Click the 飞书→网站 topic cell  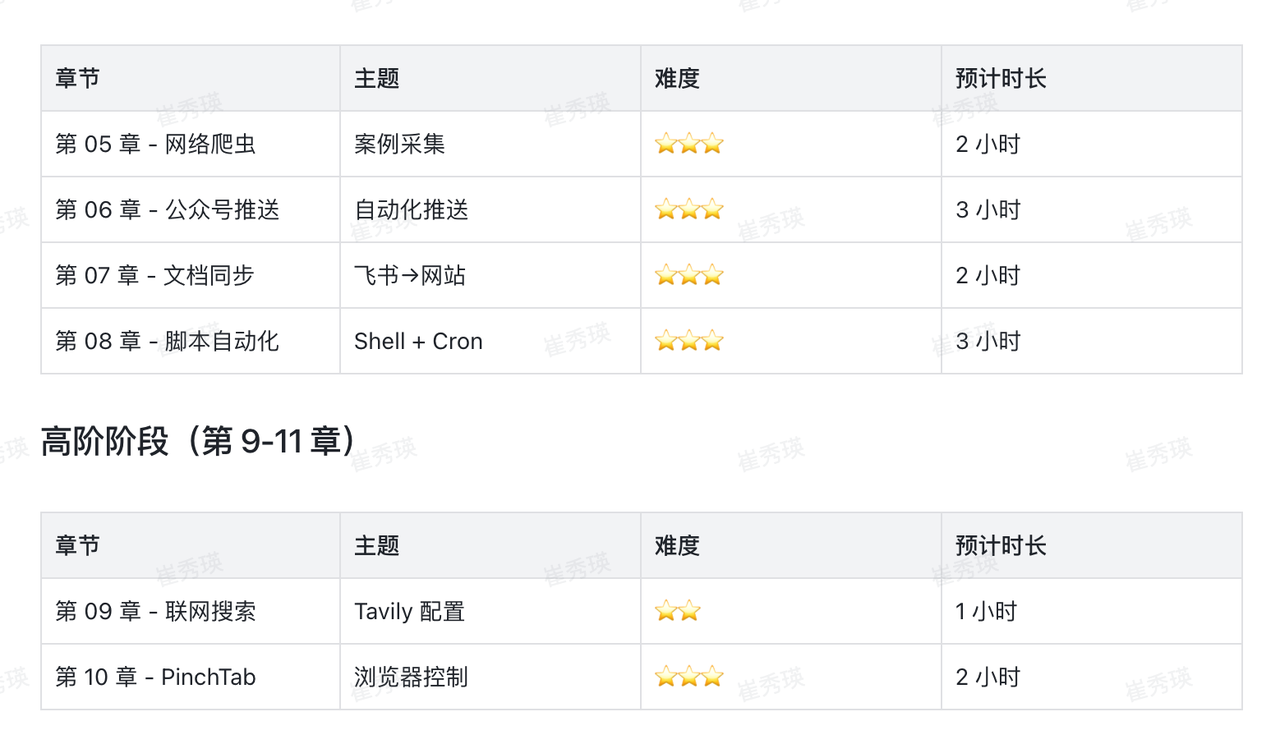tap(410, 276)
